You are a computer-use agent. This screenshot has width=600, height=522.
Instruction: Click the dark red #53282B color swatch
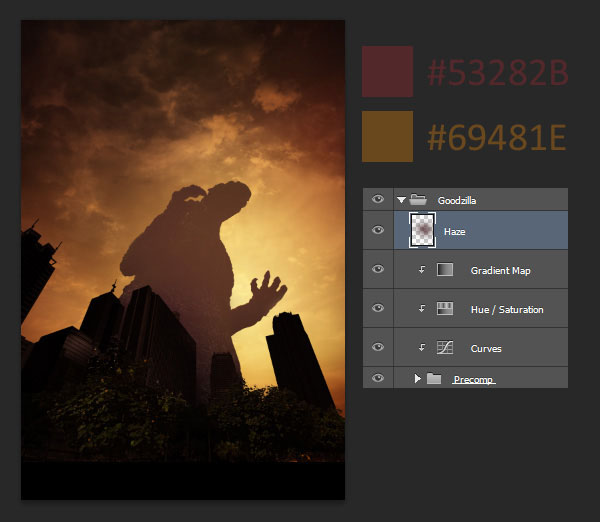point(387,72)
